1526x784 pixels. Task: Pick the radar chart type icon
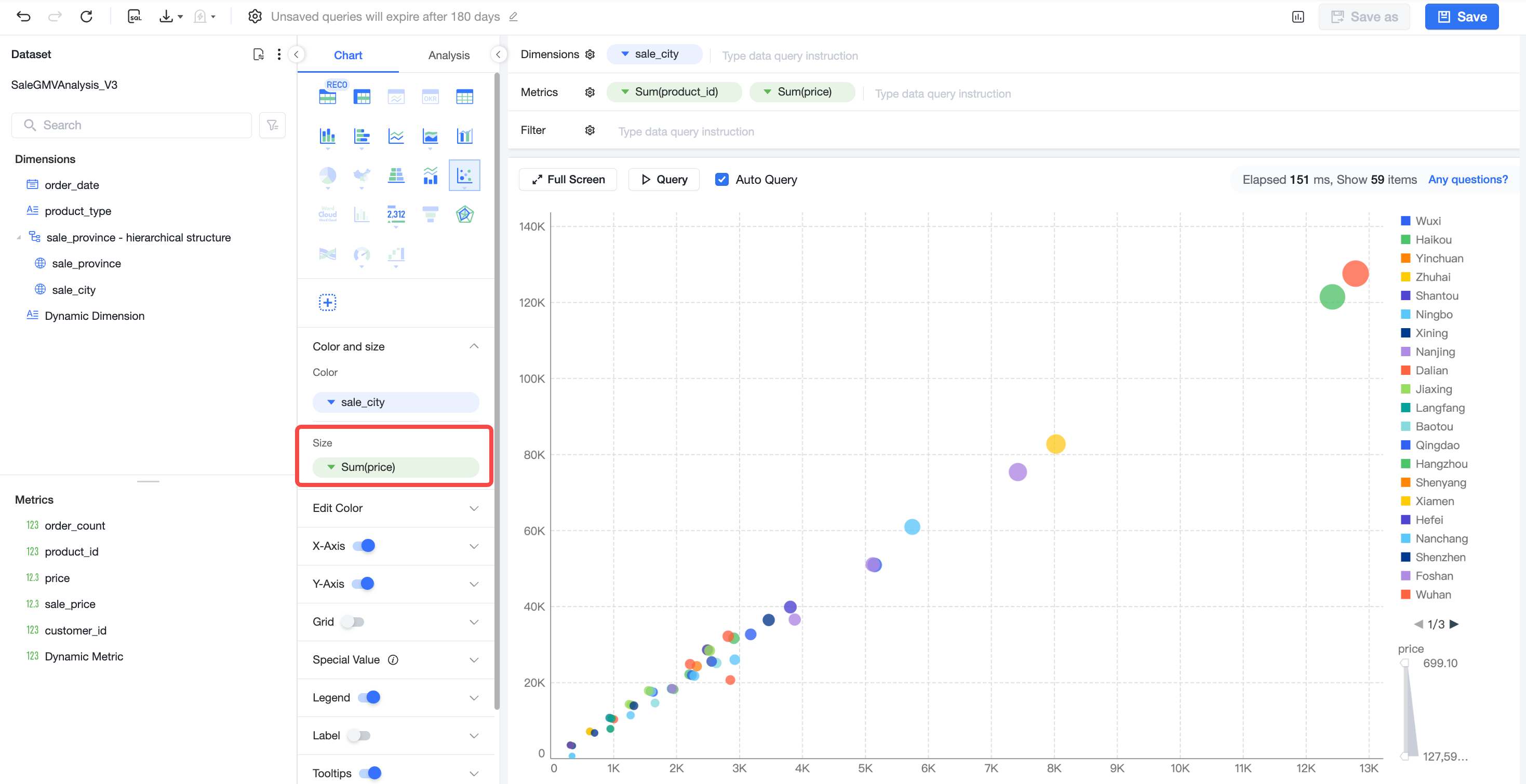point(464,214)
